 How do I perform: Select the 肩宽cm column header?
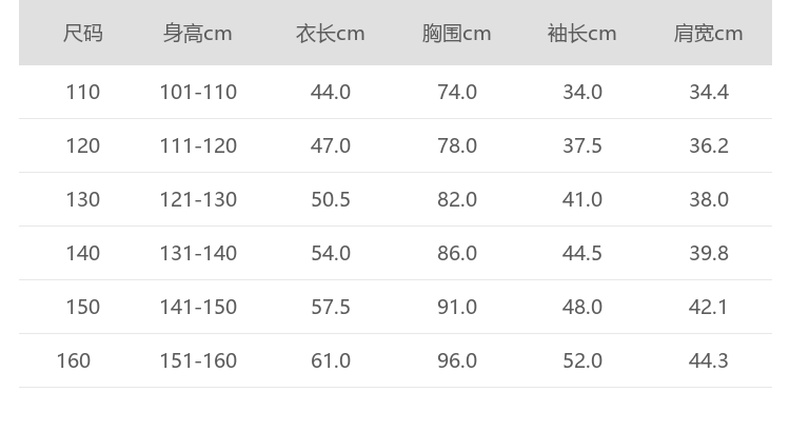click(x=708, y=34)
